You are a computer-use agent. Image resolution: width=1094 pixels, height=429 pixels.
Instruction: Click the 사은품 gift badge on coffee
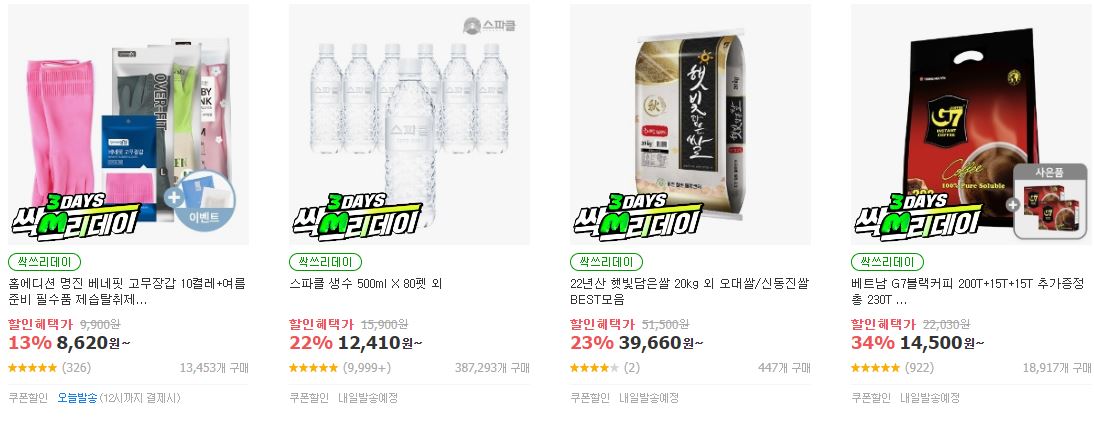click(1050, 201)
